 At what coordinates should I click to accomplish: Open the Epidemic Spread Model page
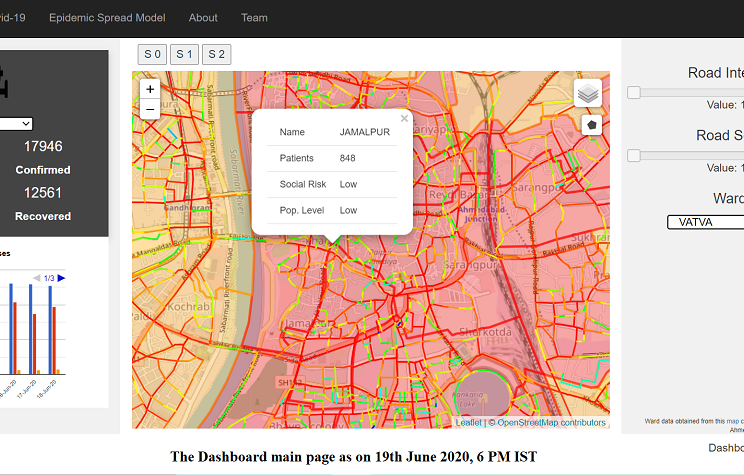(107, 18)
